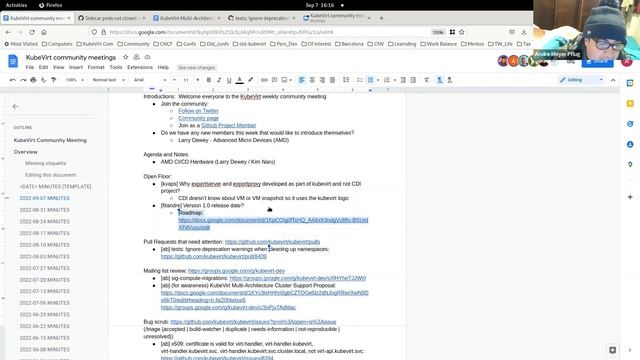Image resolution: width=640 pixels, height=360 pixels.
Task: Decrease the font size
Action: (174, 80)
